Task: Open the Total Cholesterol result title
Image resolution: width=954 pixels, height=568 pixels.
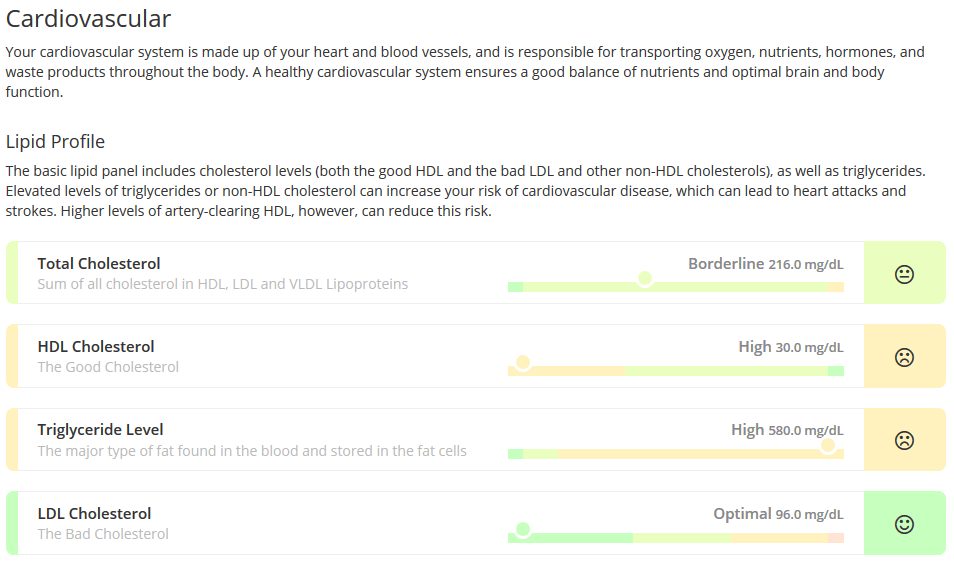Action: 99,263
